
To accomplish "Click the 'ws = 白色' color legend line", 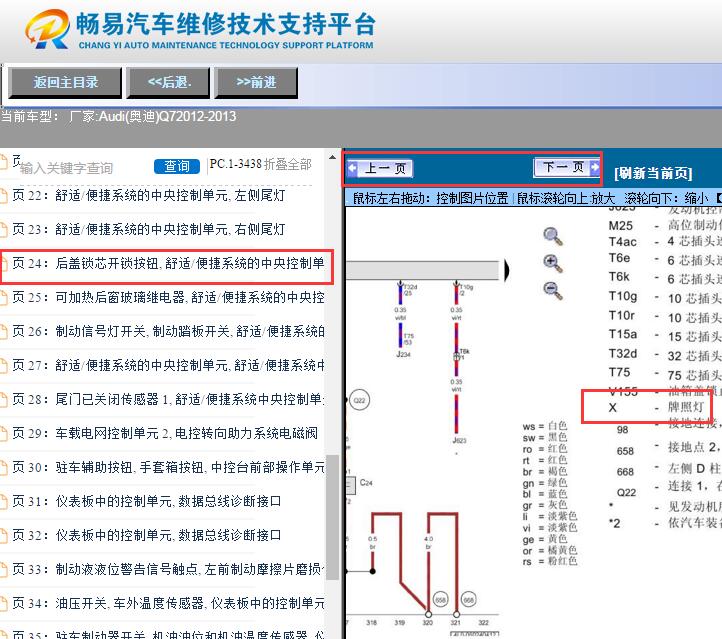I will tap(545, 426).
